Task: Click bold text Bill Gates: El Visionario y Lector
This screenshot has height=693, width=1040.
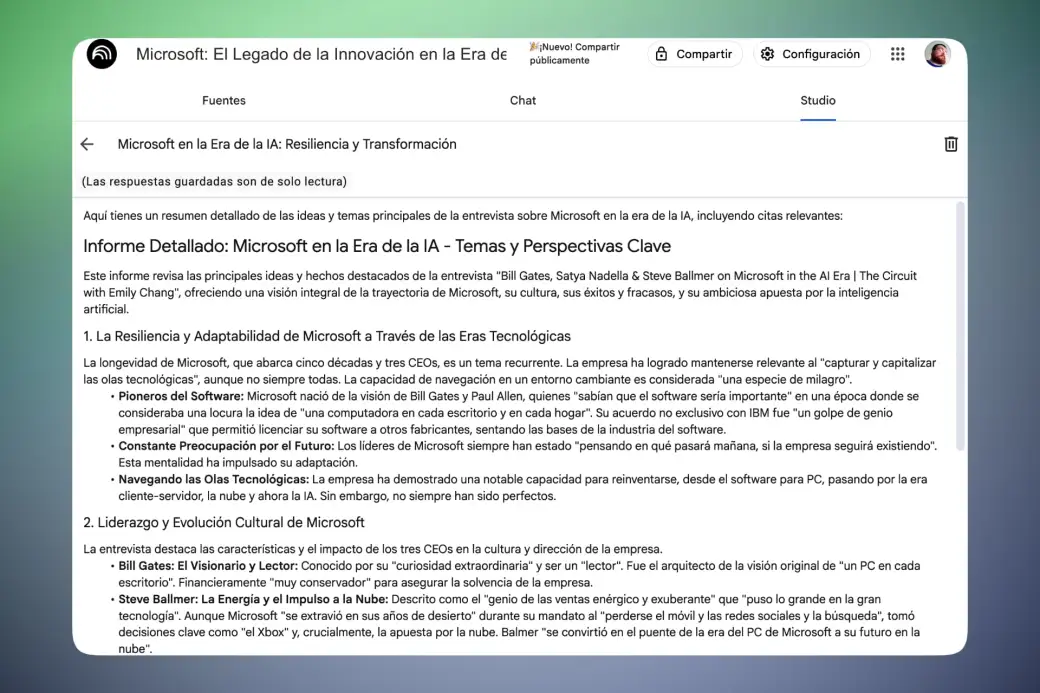Action: click(208, 566)
